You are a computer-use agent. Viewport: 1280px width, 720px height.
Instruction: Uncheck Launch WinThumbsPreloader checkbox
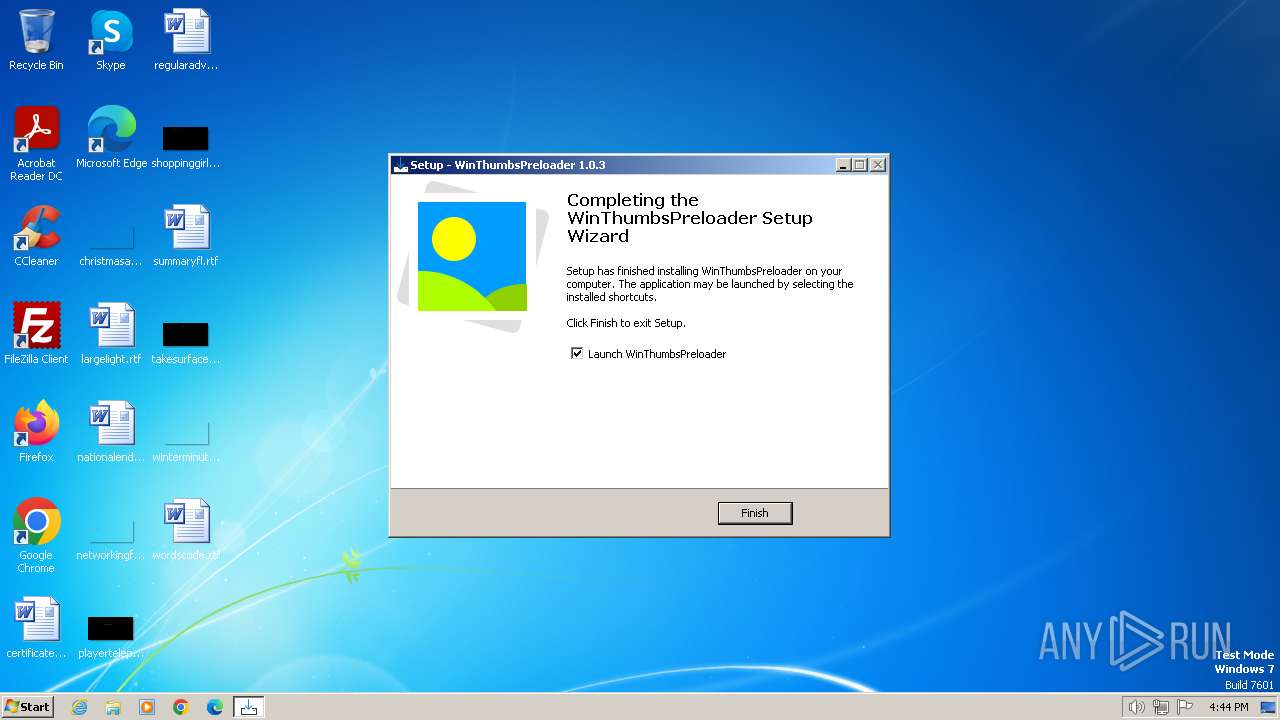coord(576,353)
